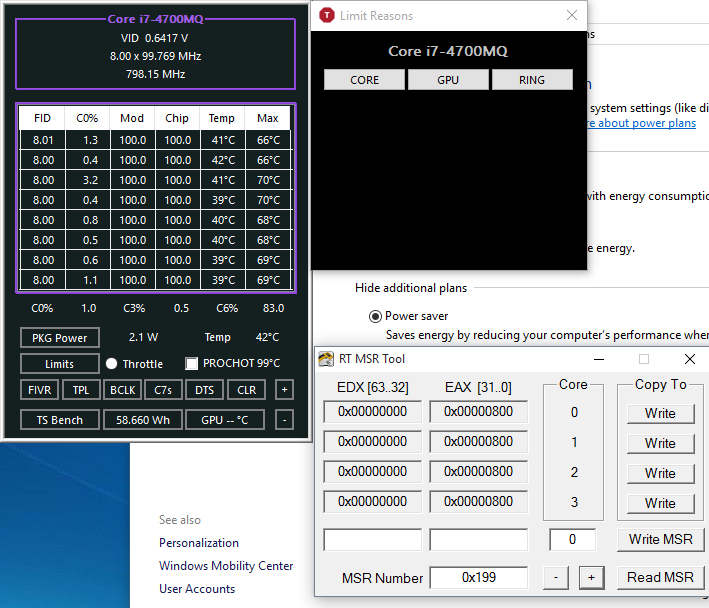Click the Write button for core 2
The image size is (709, 608).
pos(660,473)
